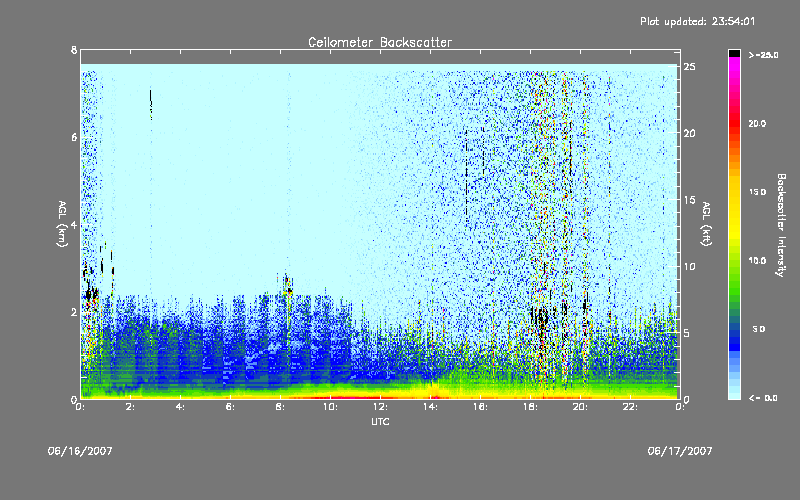800x500 pixels.
Task: Click the "8" tick on the km axis
Action: pyautogui.click(x=74, y=50)
